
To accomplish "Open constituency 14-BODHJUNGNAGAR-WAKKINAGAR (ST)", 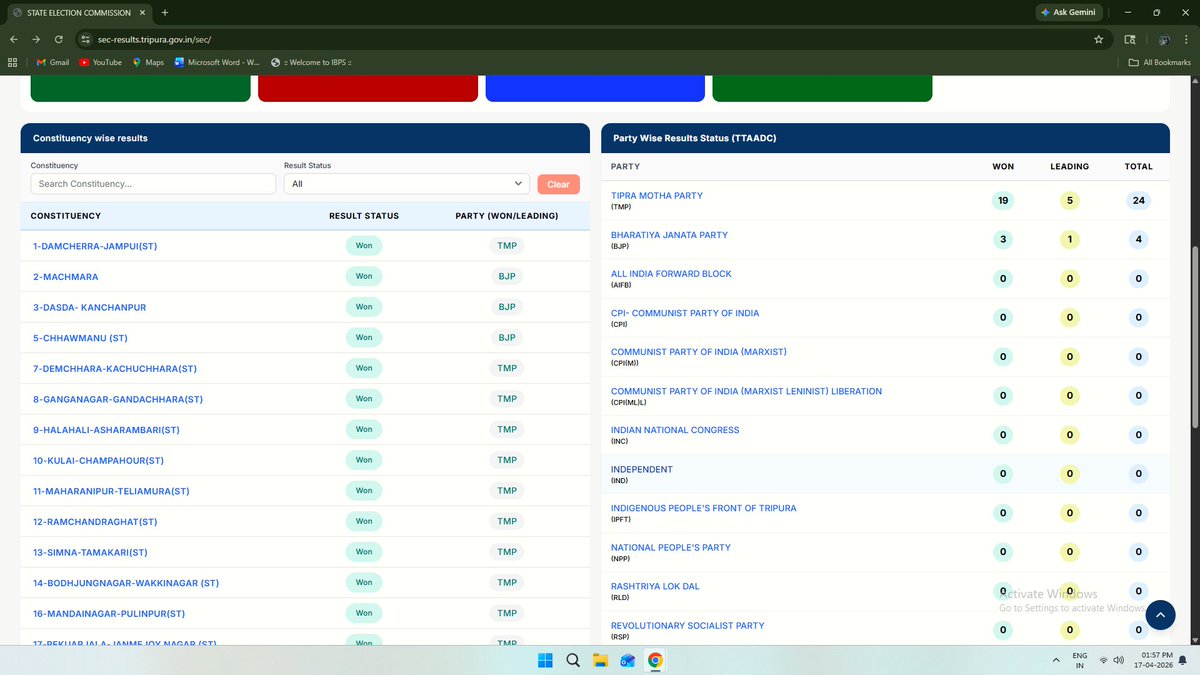I will (126, 583).
